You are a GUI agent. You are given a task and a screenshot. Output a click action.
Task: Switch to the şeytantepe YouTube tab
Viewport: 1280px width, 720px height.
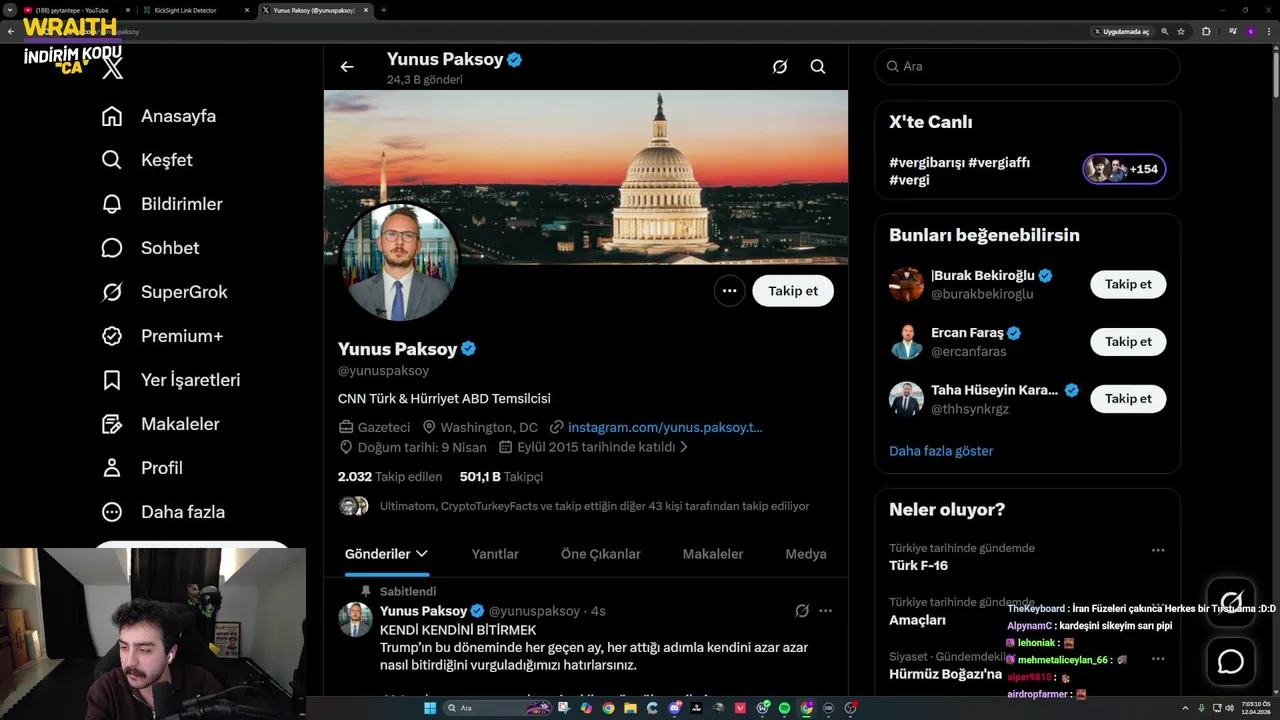[72, 10]
